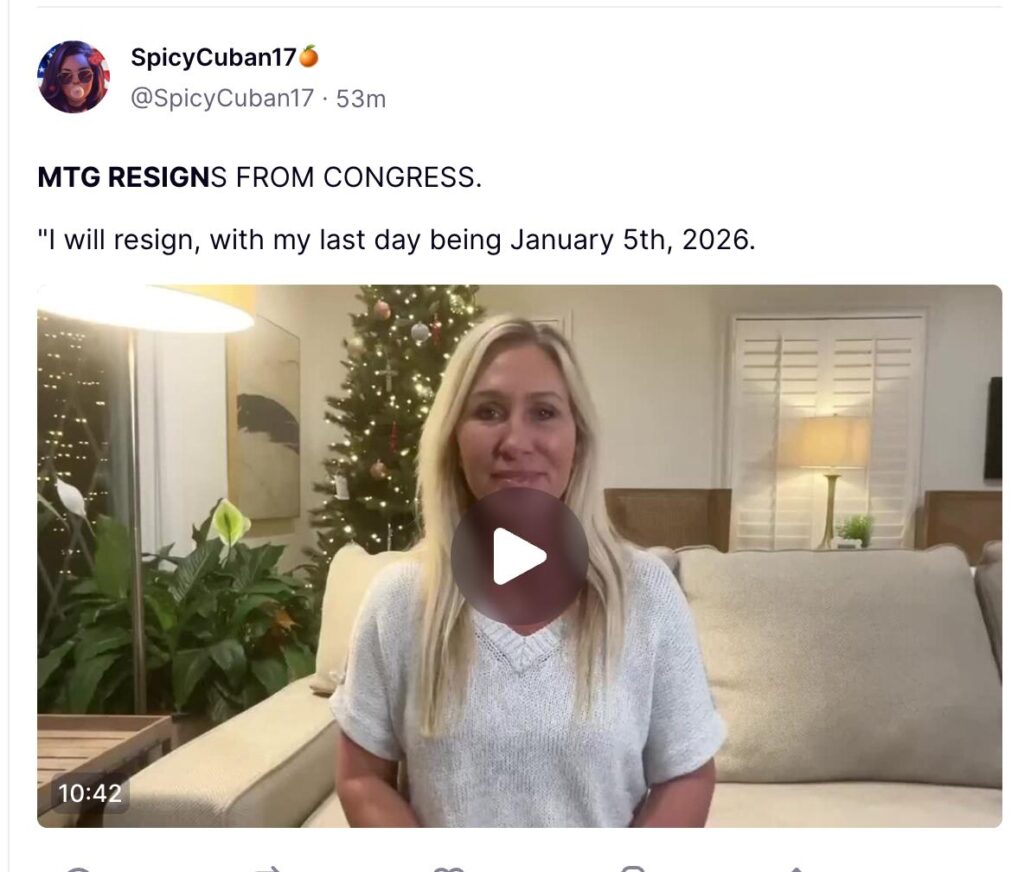Click the reply icon below the video
The image size is (1024, 872).
click(x=77, y=869)
